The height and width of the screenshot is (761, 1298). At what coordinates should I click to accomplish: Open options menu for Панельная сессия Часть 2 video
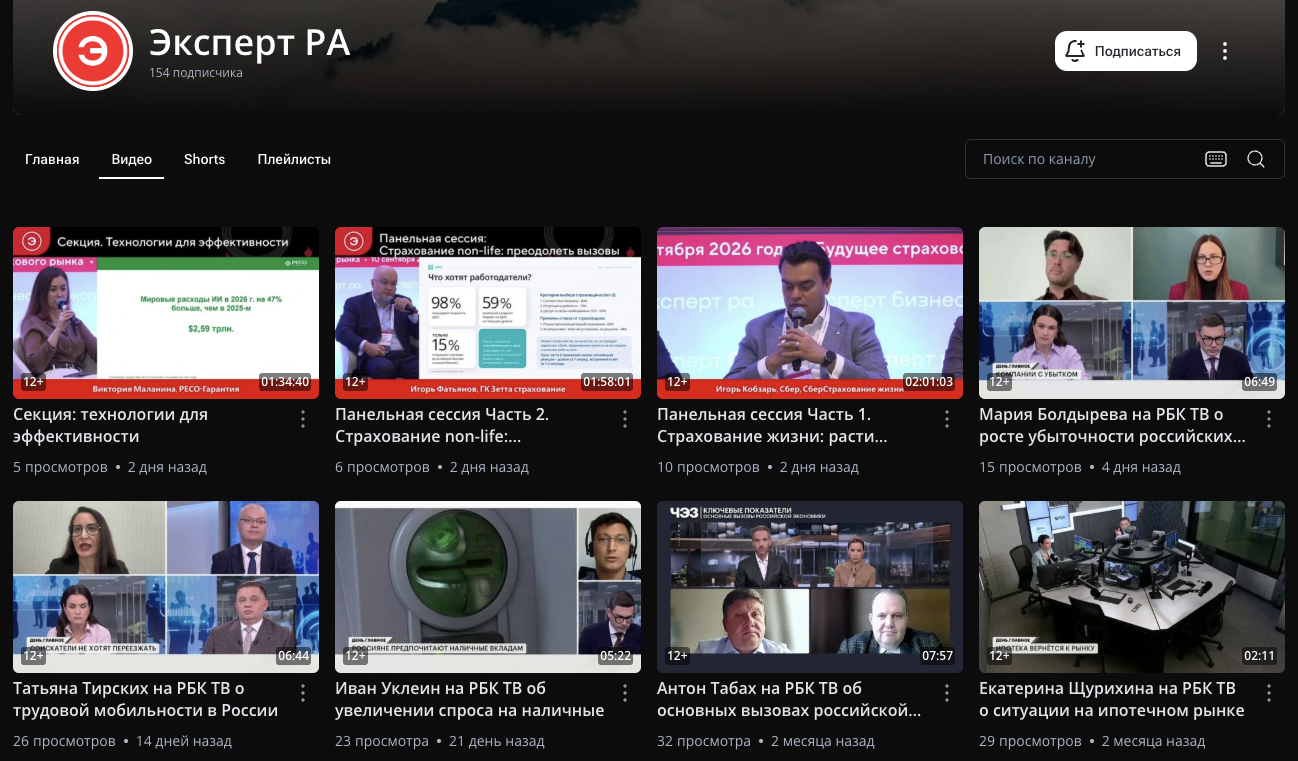(x=625, y=419)
